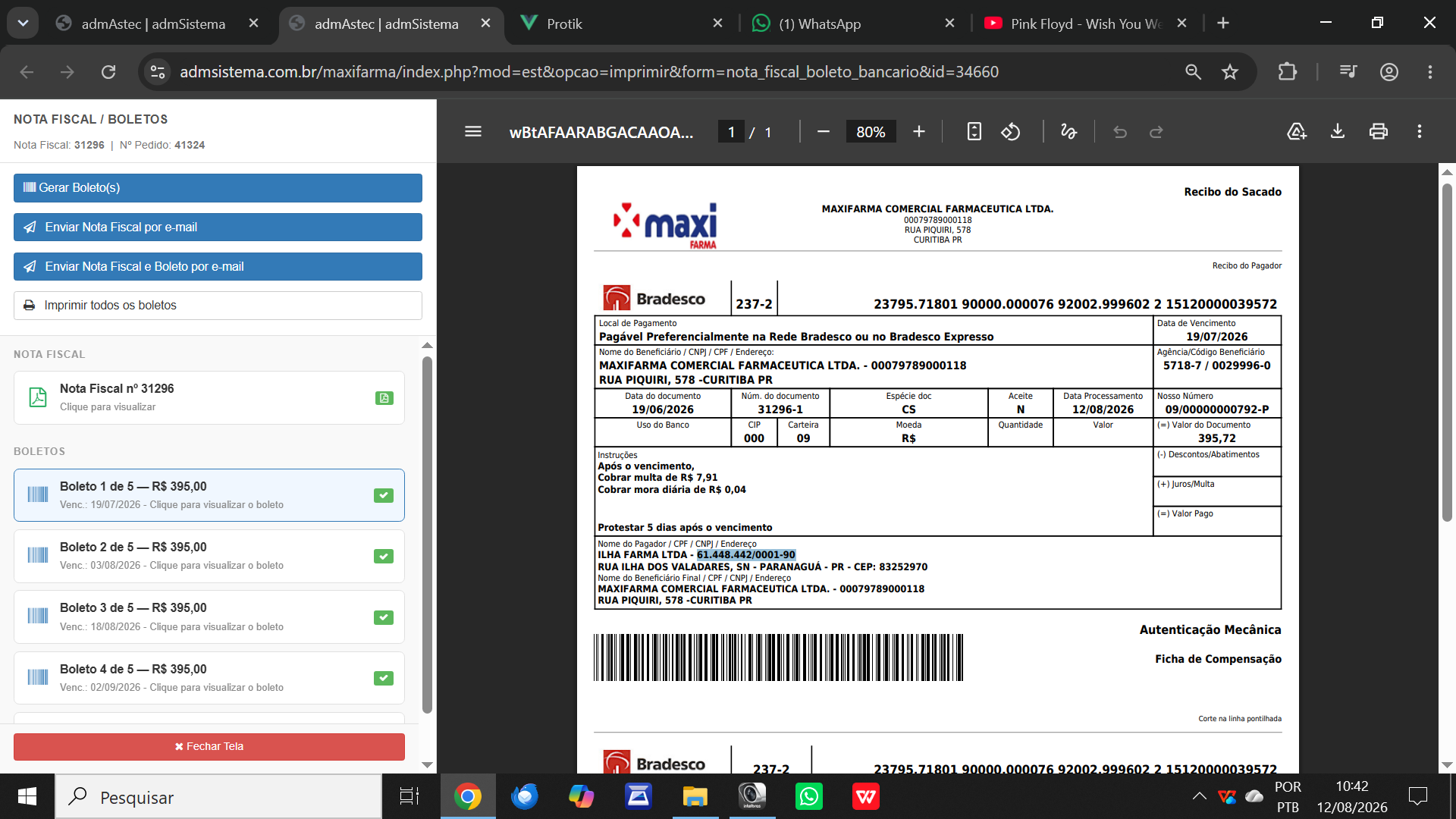This screenshot has height=819, width=1456.
Task: Click the linha digitável number at top
Action: [x=1075, y=304]
